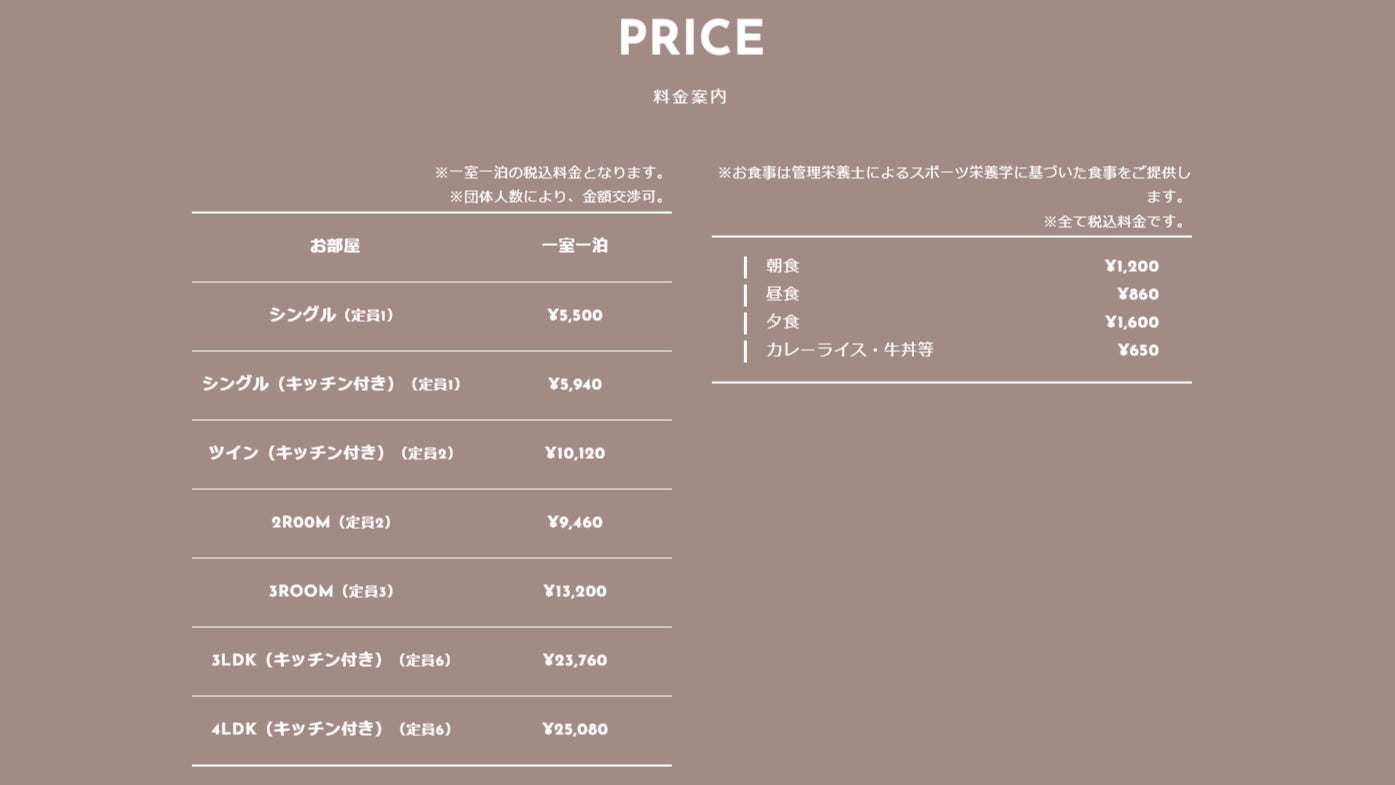Select ツイン（キッチン付き） room name
Viewport: 1395px width, 785px height.
pyautogui.click(x=331, y=453)
